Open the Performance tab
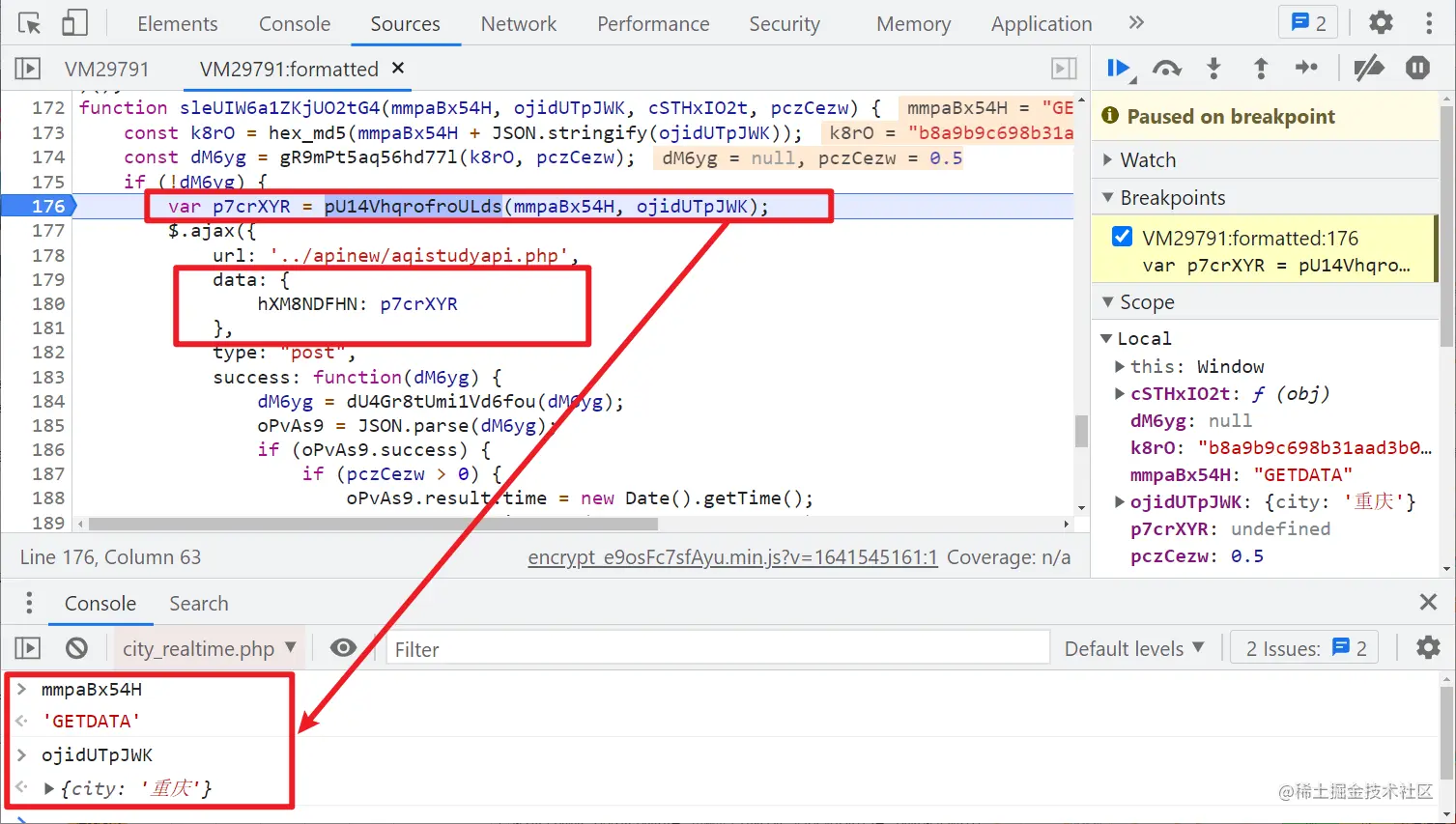Viewport: 1456px width, 824px height. (x=653, y=23)
